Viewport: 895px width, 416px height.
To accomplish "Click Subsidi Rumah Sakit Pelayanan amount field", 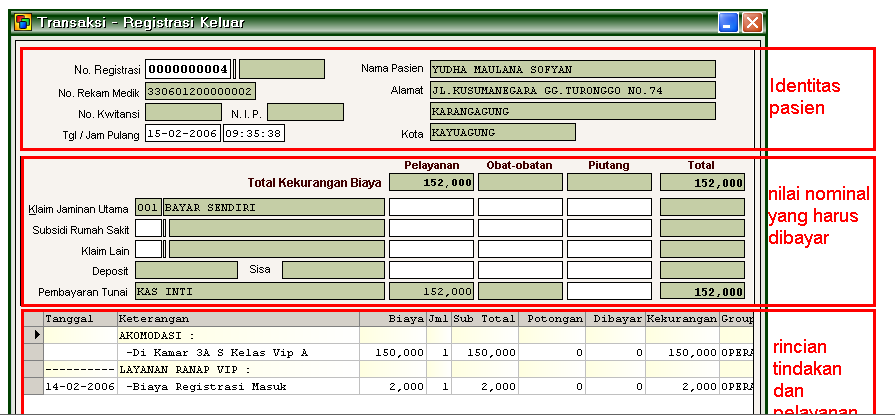I will (432, 228).
